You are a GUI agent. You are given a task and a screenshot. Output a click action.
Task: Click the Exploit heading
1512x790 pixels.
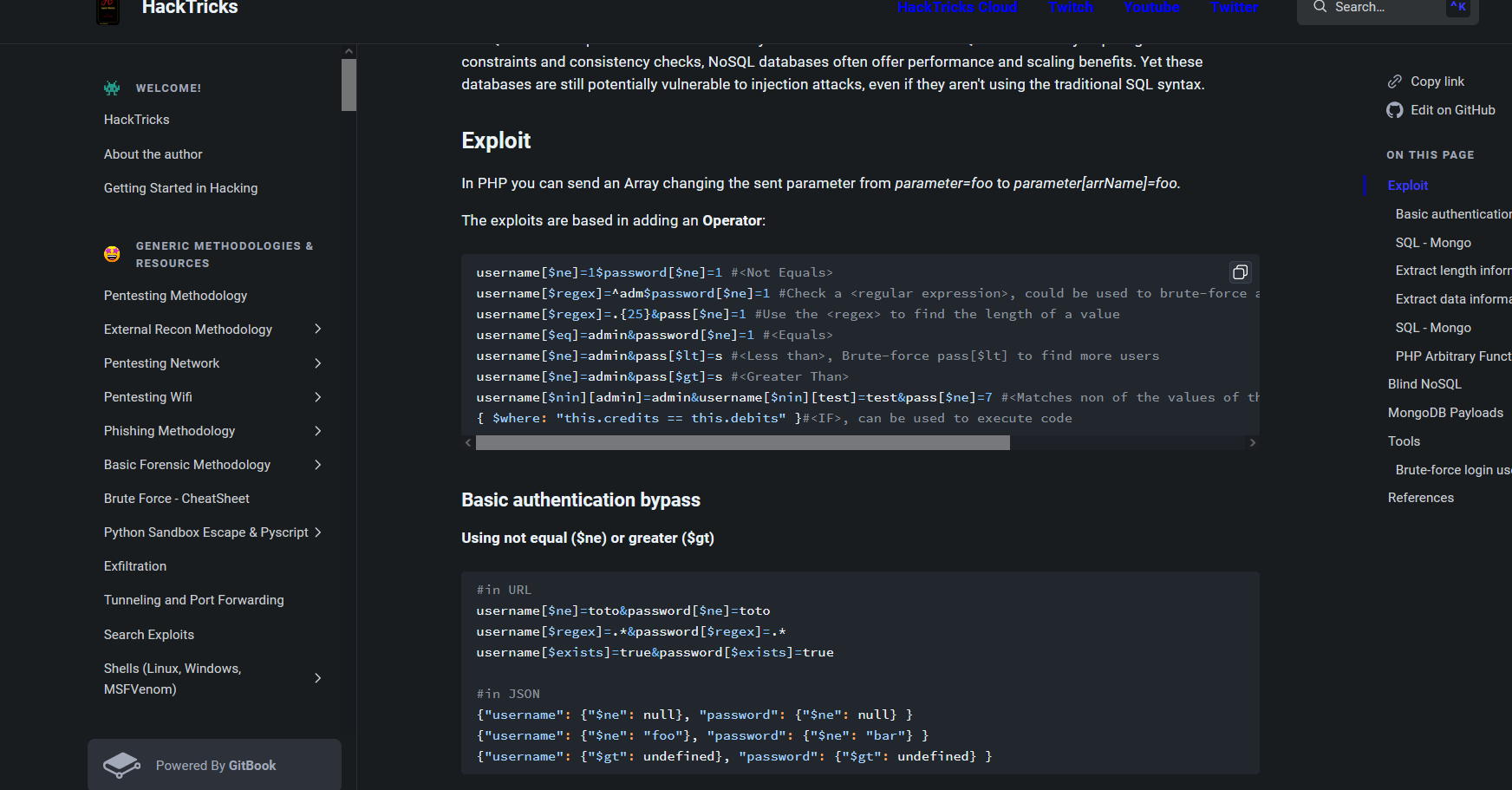496,140
